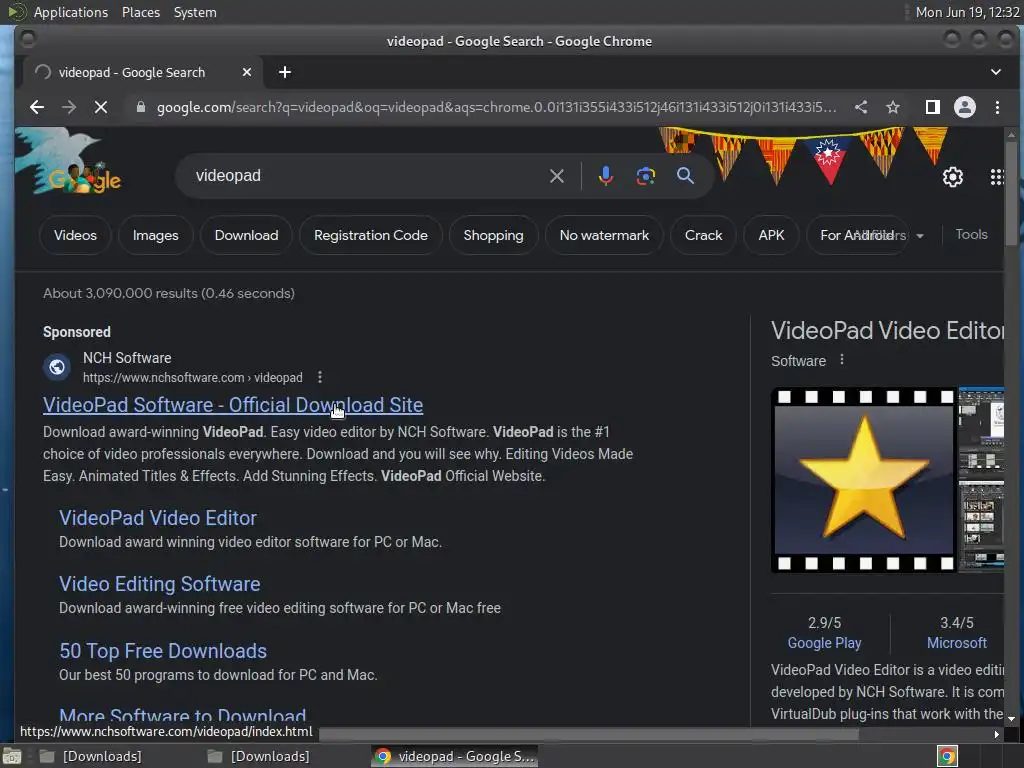This screenshot has height=768, width=1024.
Task: Open the Video Editing Software sitelink
Action: point(160,584)
